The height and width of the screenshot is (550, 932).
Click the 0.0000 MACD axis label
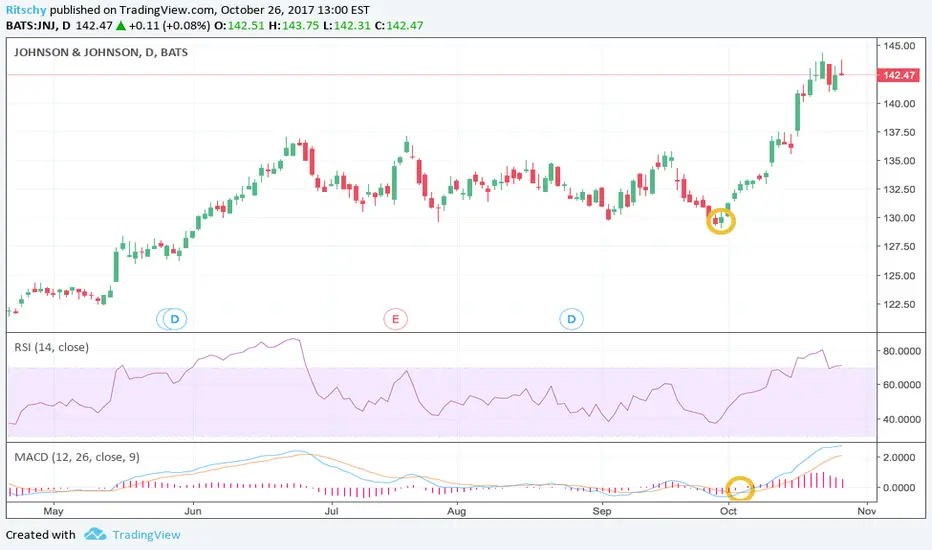[x=899, y=488]
